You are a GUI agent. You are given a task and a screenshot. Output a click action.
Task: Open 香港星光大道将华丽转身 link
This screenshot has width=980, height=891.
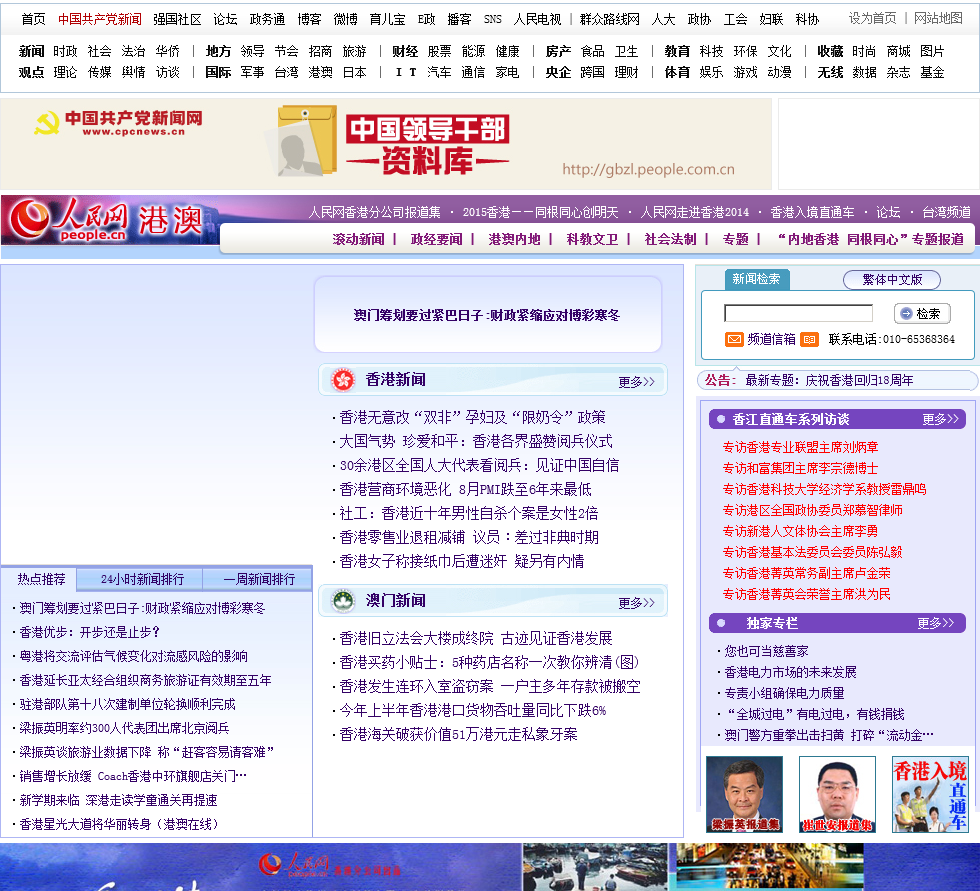coord(119,825)
